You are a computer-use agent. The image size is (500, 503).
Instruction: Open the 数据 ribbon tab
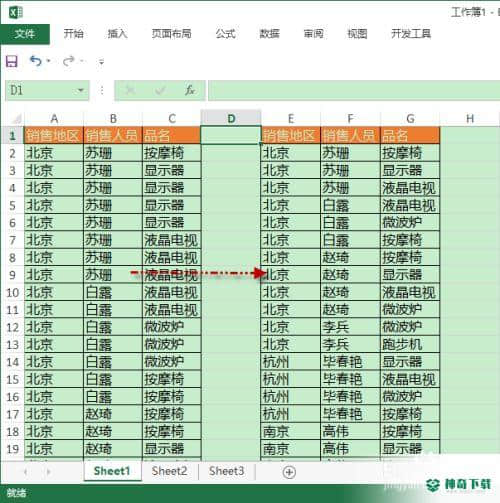coord(269,34)
